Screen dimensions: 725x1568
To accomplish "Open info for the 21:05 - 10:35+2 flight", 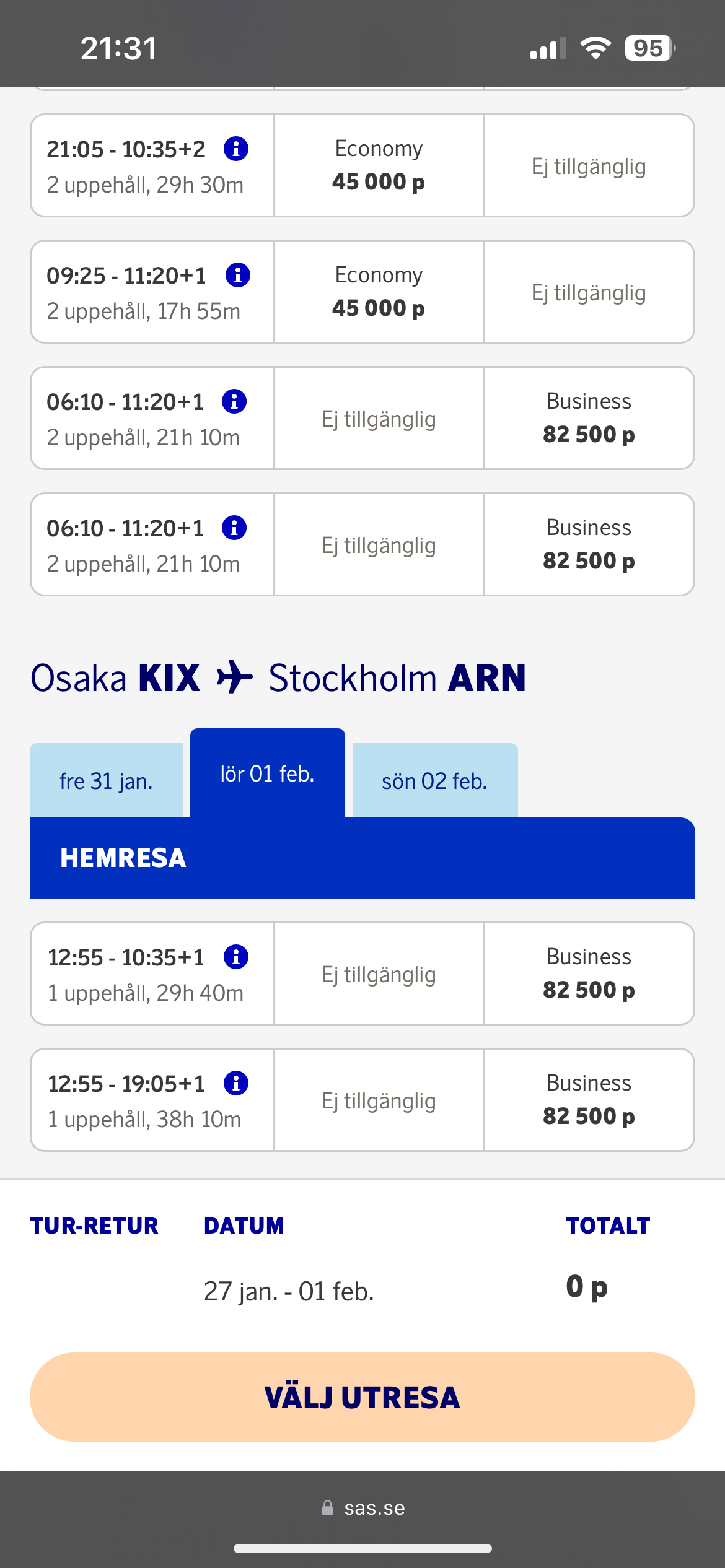I will point(236,149).
